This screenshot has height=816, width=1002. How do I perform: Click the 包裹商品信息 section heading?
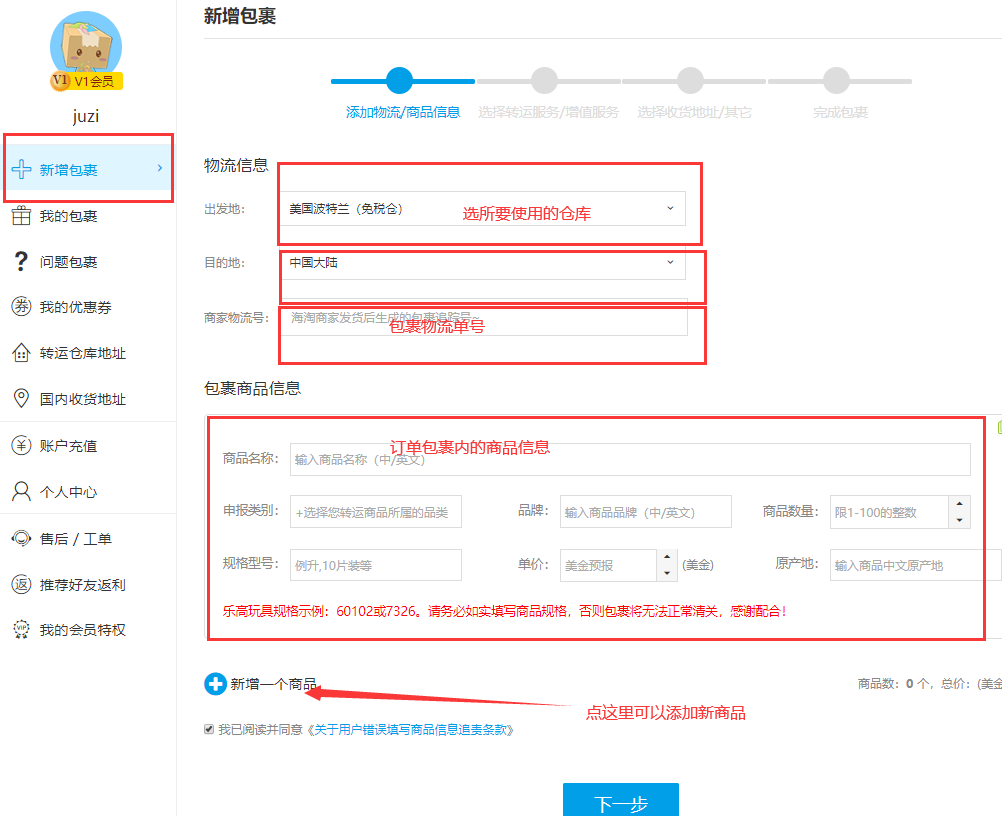252,389
